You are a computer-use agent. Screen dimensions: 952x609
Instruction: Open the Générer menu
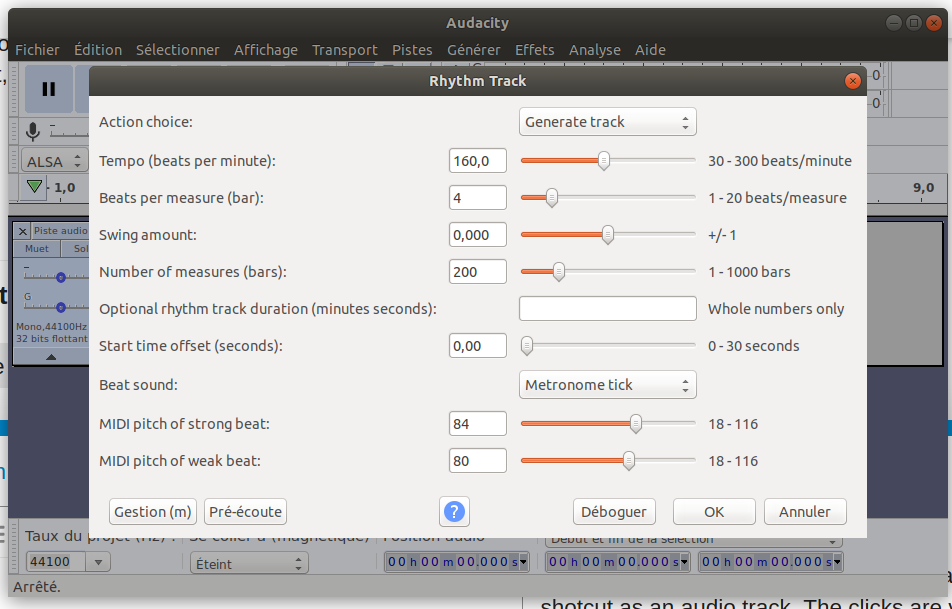point(474,50)
